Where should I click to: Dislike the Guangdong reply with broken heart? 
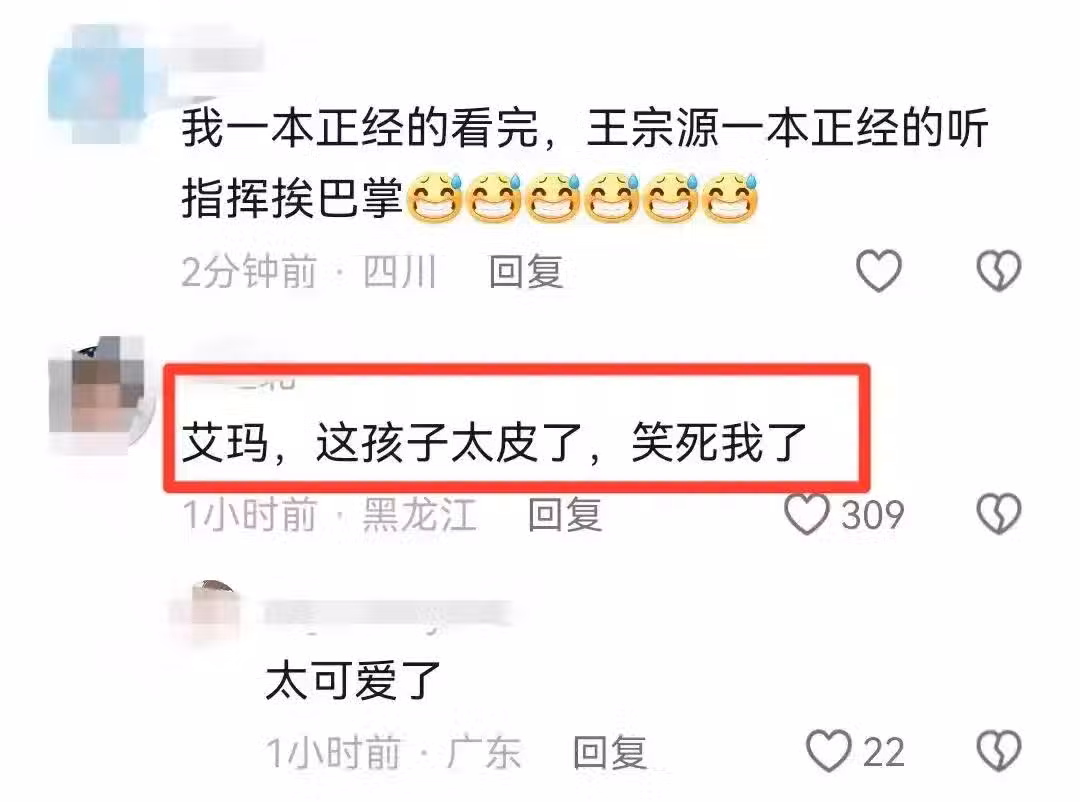point(999,751)
